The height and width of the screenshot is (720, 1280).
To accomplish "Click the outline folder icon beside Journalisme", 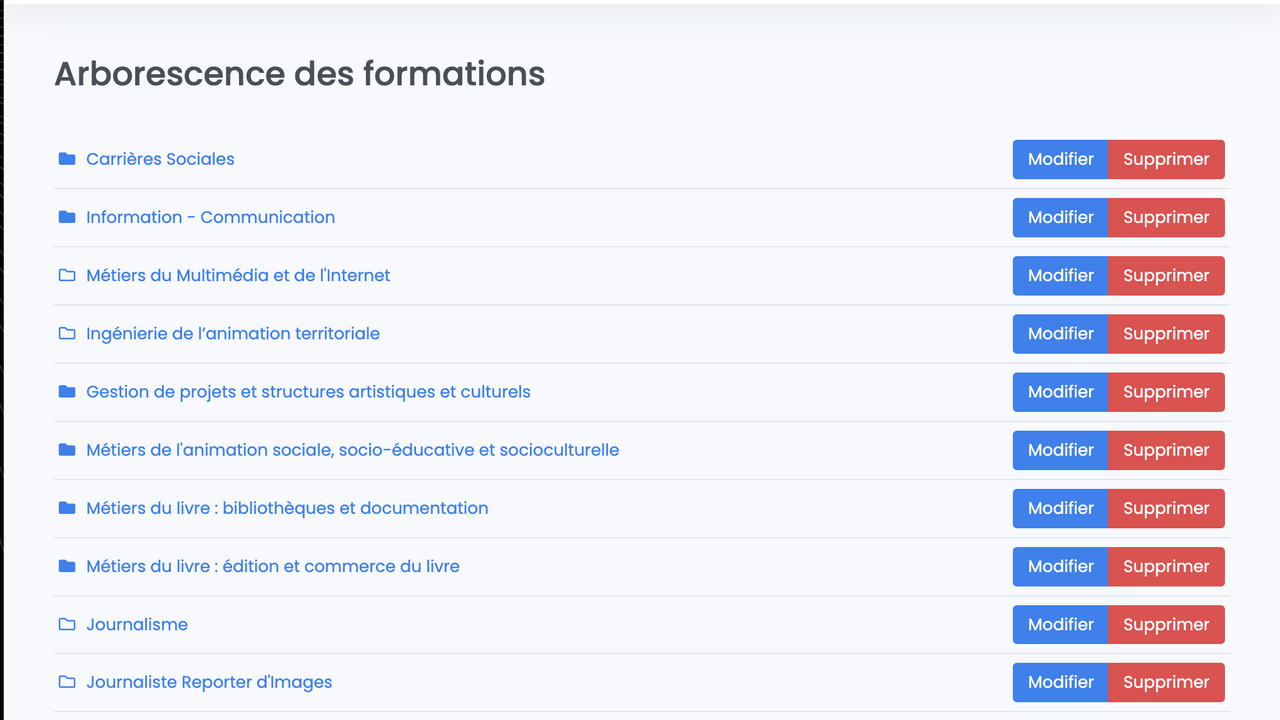I will pos(67,624).
